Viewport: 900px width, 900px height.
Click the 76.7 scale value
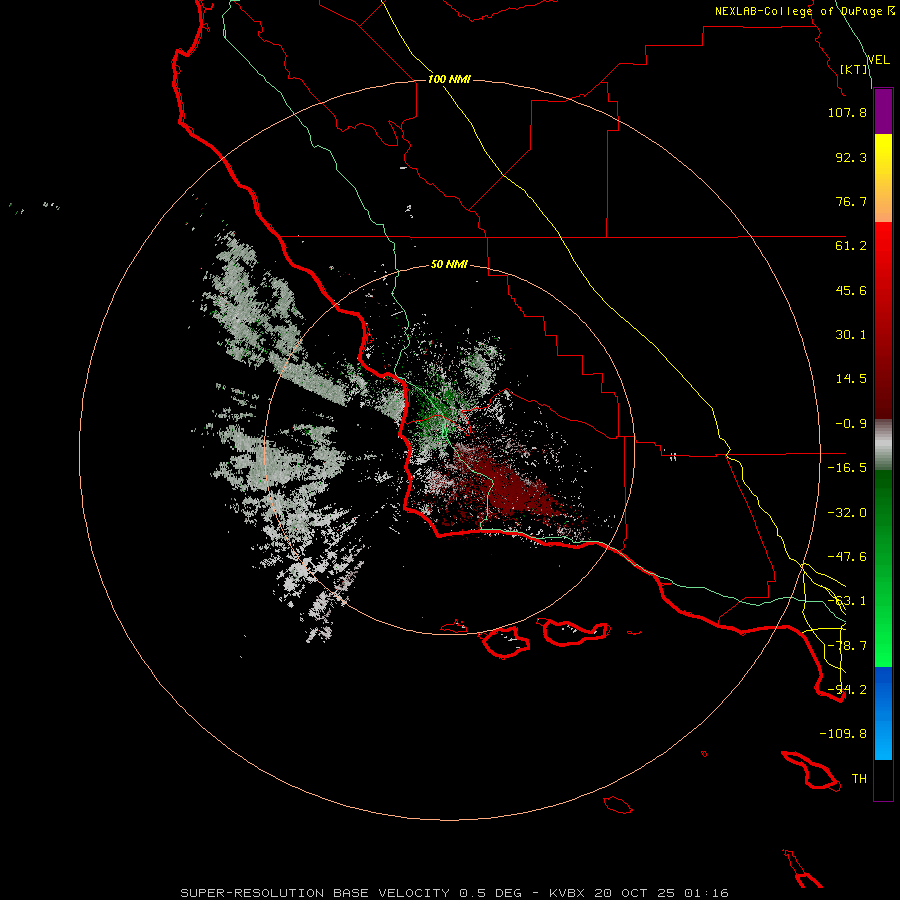(x=851, y=201)
